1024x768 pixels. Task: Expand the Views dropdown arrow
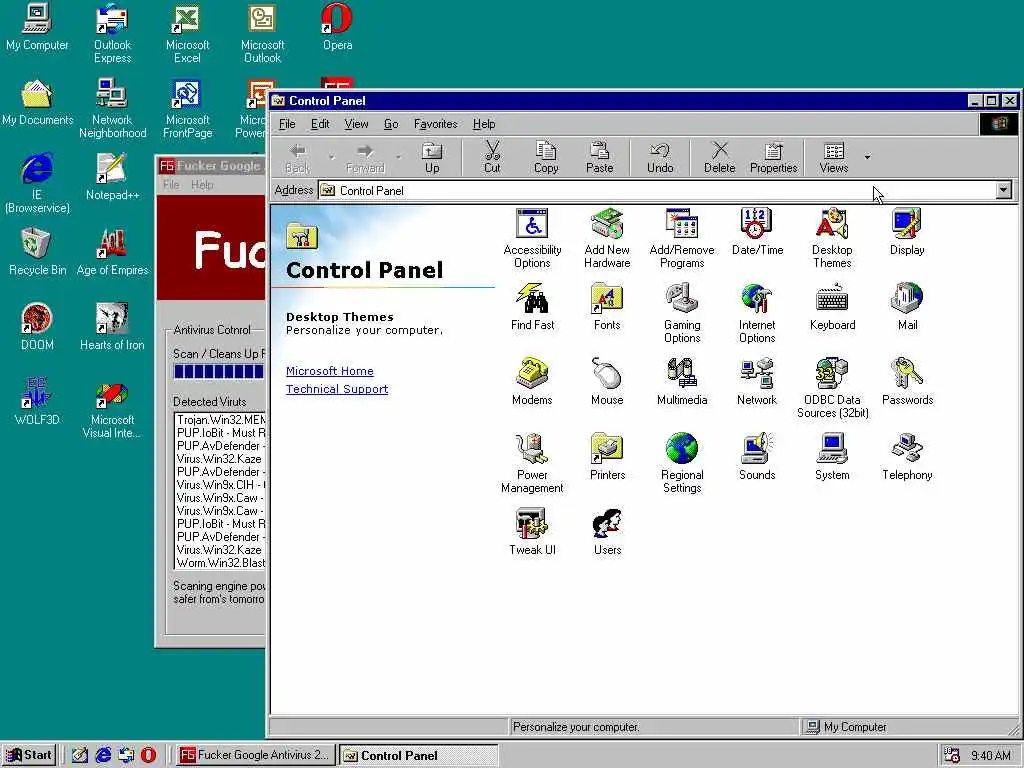(x=867, y=157)
